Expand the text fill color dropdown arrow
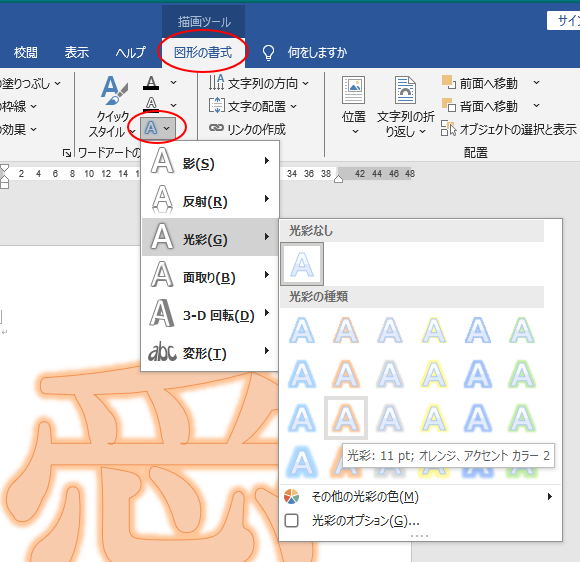 [173, 83]
